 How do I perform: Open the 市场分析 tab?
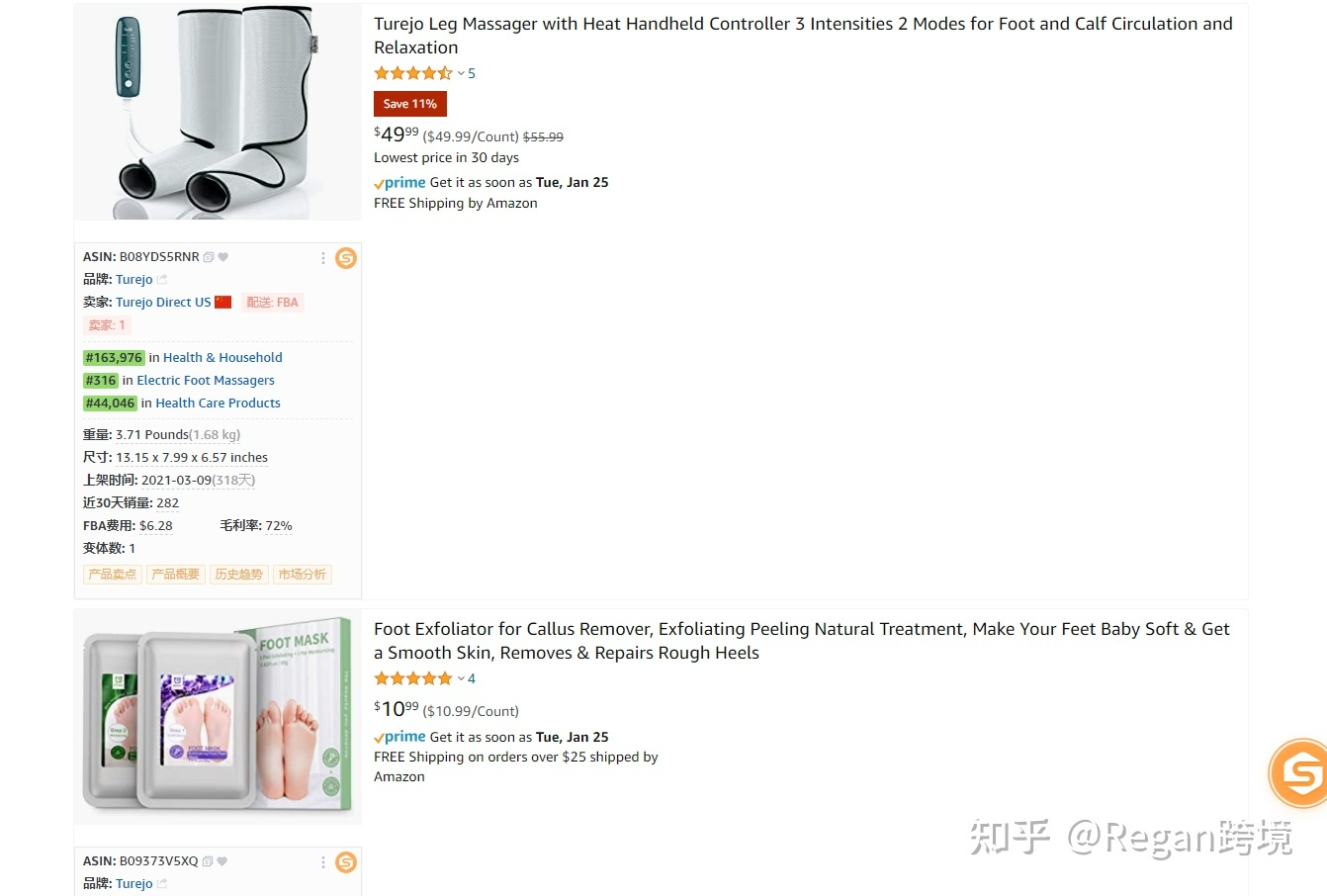click(302, 574)
